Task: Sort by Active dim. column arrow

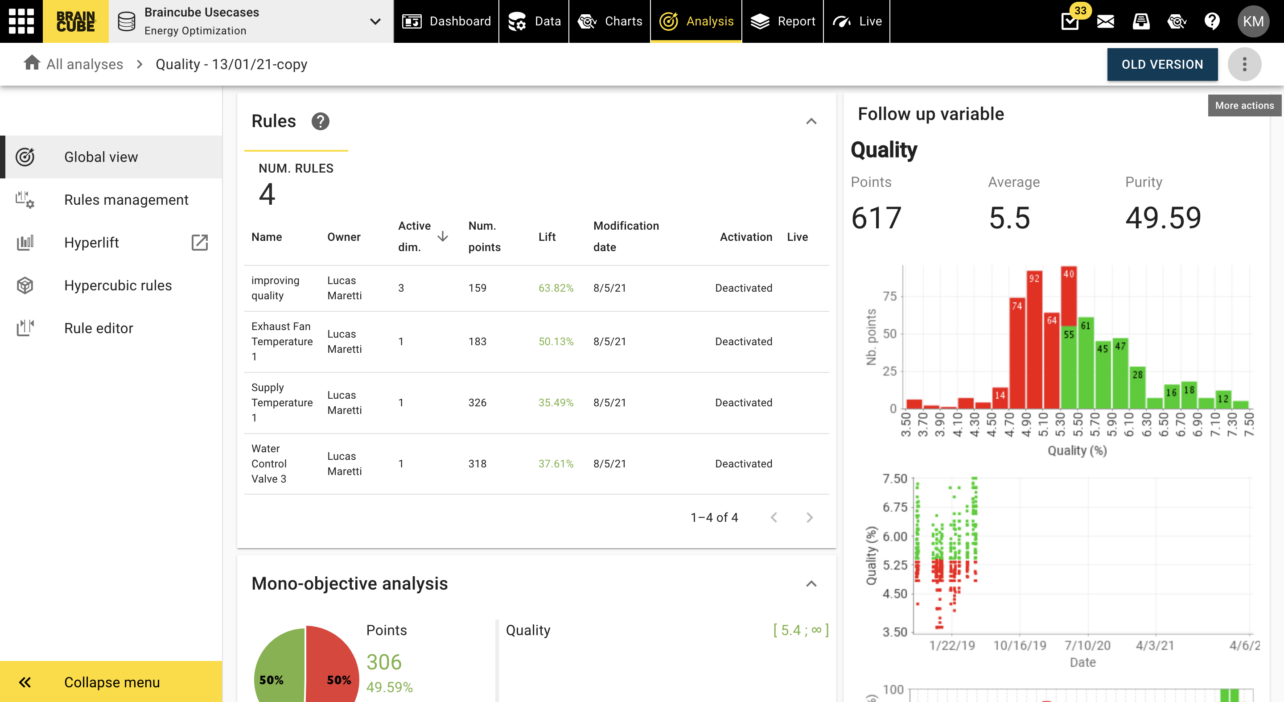Action: pyautogui.click(x=442, y=237)
